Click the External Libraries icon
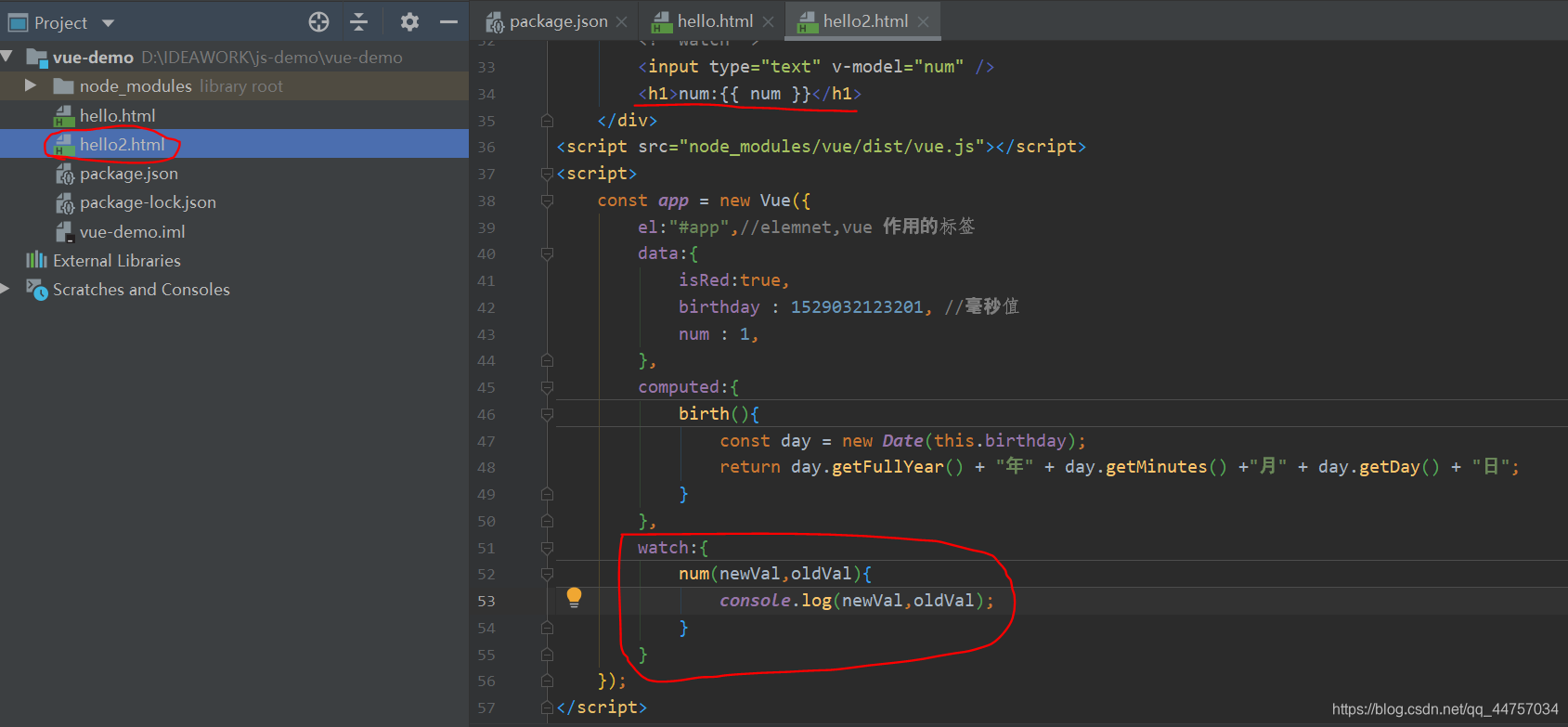 (36, 260)
